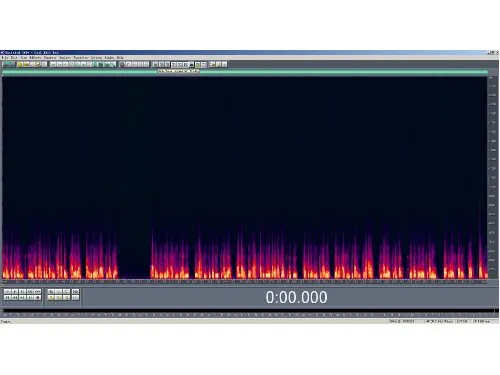Click the Fast Forward transport button
The height and width of the screenshot is (375, 500).
click(x=22, y=297)
